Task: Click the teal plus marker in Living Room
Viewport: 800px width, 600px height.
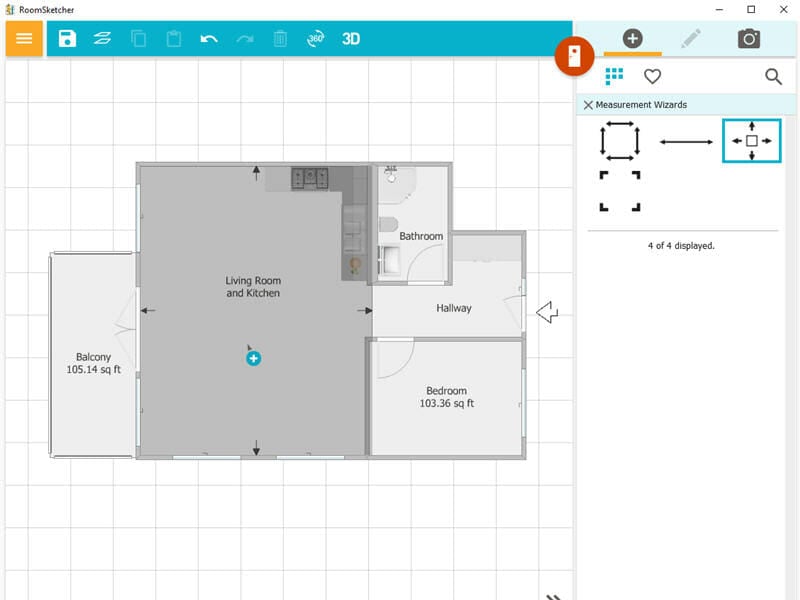Action: pos(252,357)
